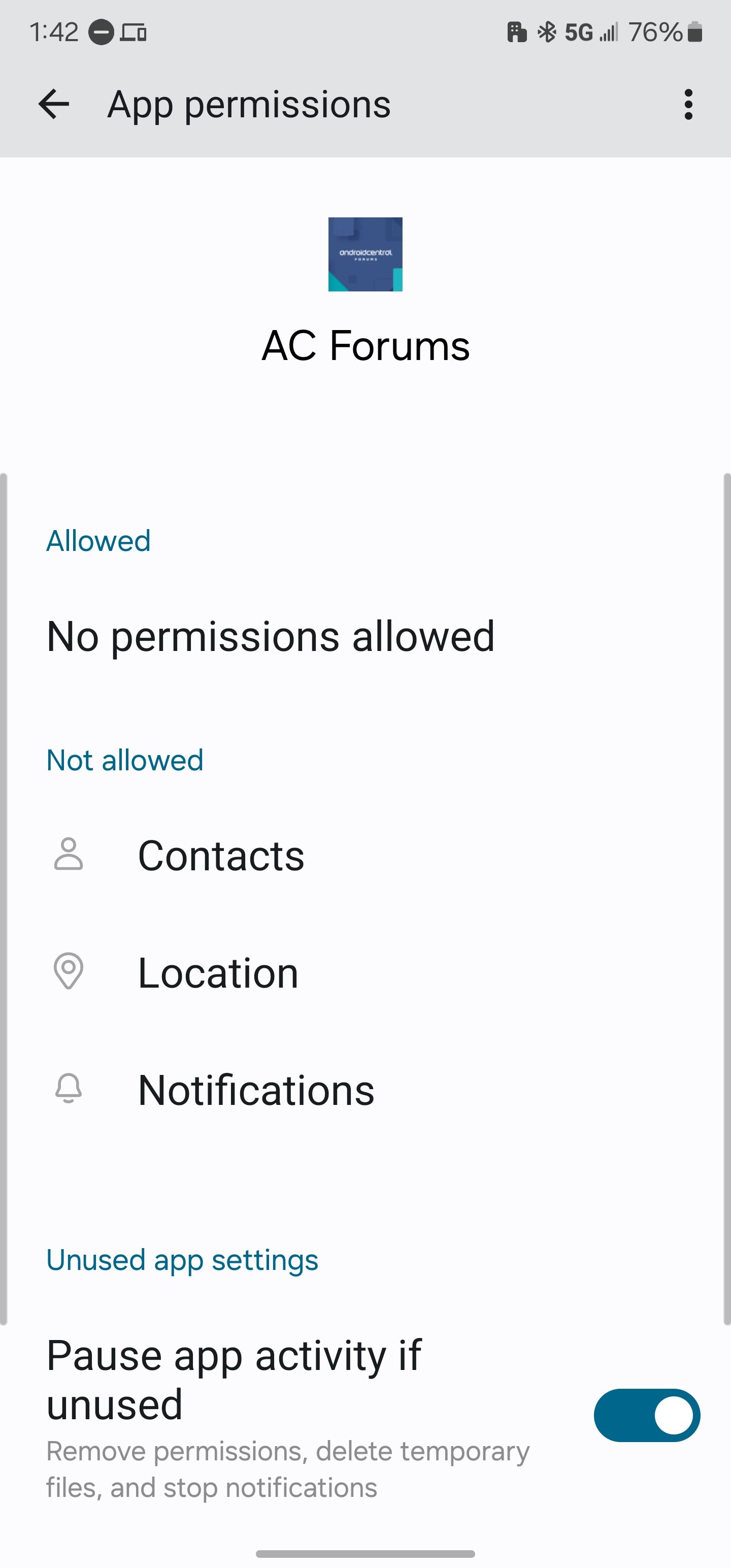Toggle Pause app activity if unused switch
Image resolution: width=731 pixels, height=1568 pixels.
point(646,1415)
